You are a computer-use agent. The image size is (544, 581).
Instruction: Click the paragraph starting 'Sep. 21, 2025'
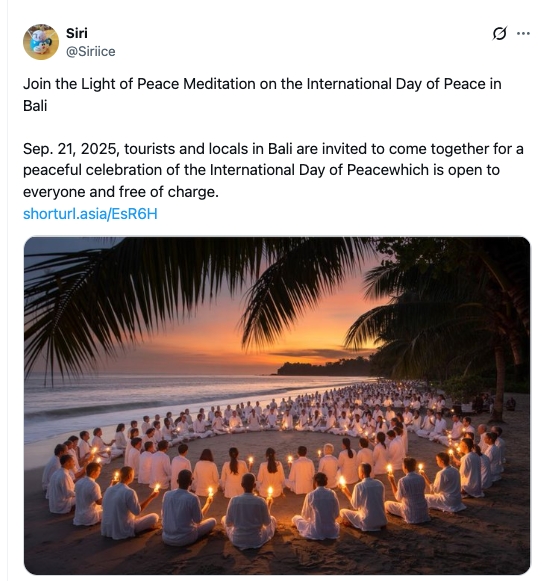(273, 170)
